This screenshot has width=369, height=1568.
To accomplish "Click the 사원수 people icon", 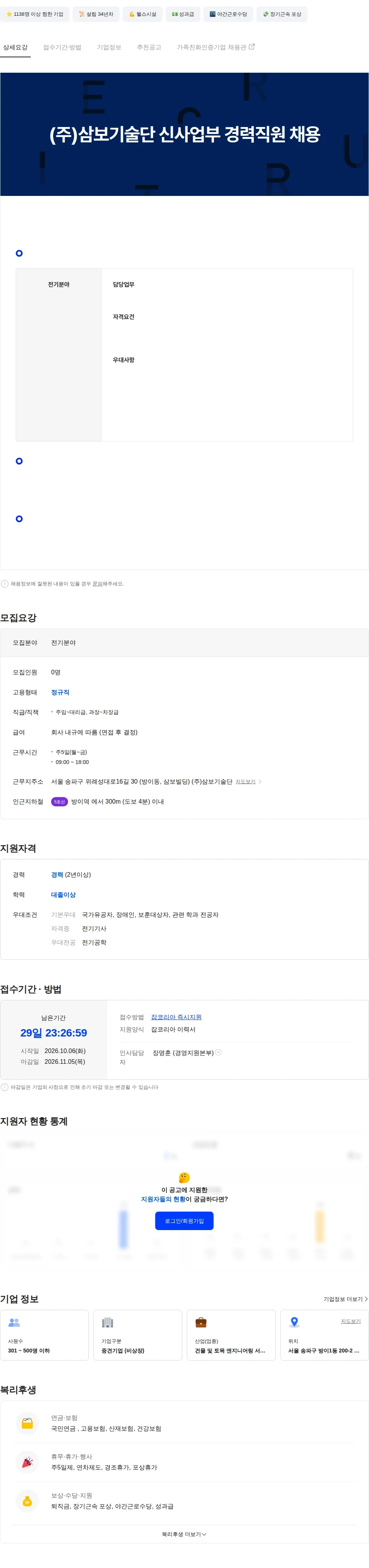I will (14, 1323).
